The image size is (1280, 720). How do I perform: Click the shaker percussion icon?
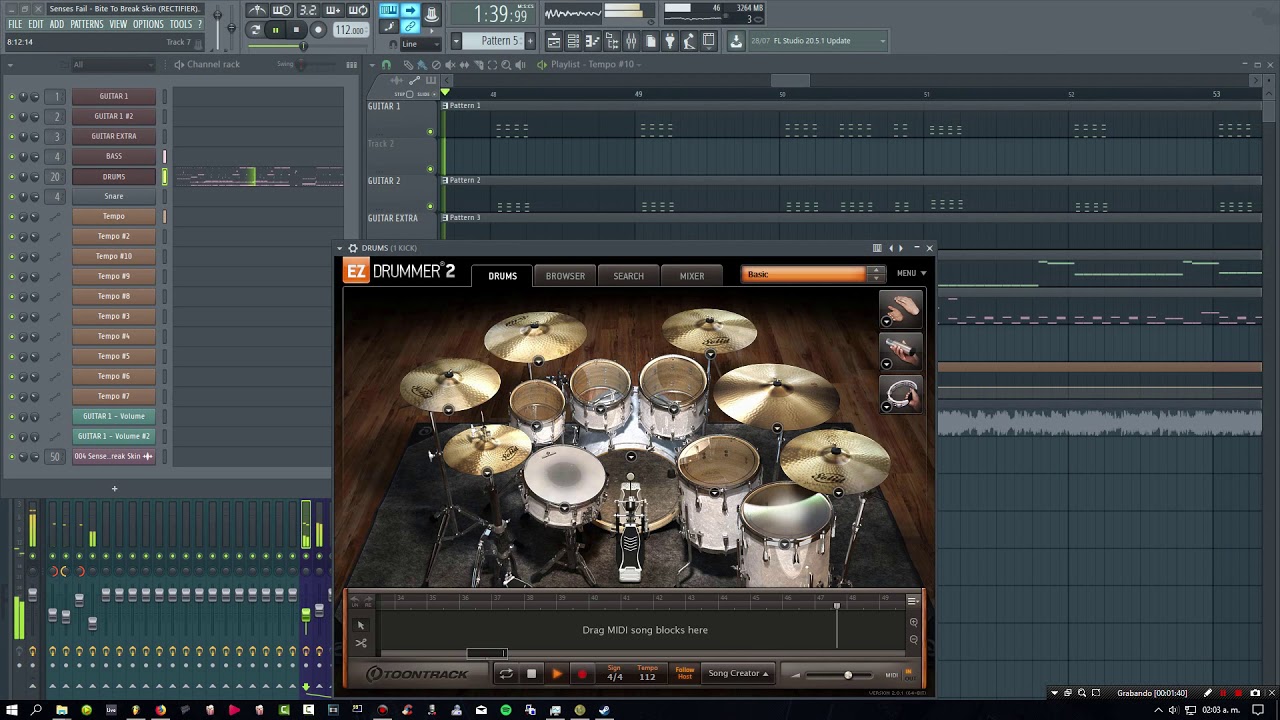point(901,352)
